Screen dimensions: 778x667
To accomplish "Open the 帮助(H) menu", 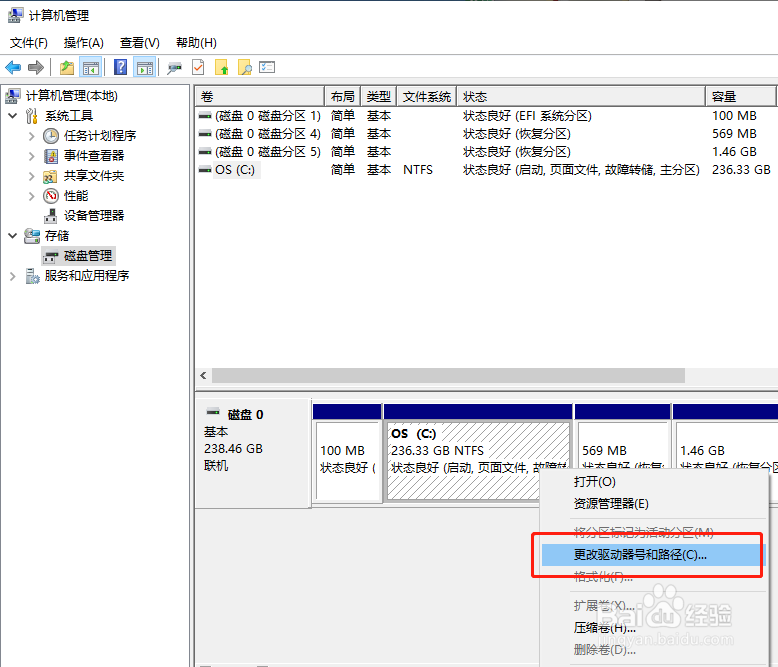I will pos(196,43).
